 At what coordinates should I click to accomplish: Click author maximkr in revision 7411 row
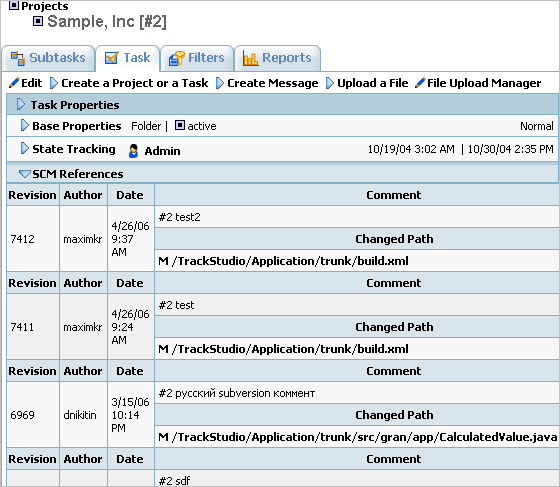[83, 327]
